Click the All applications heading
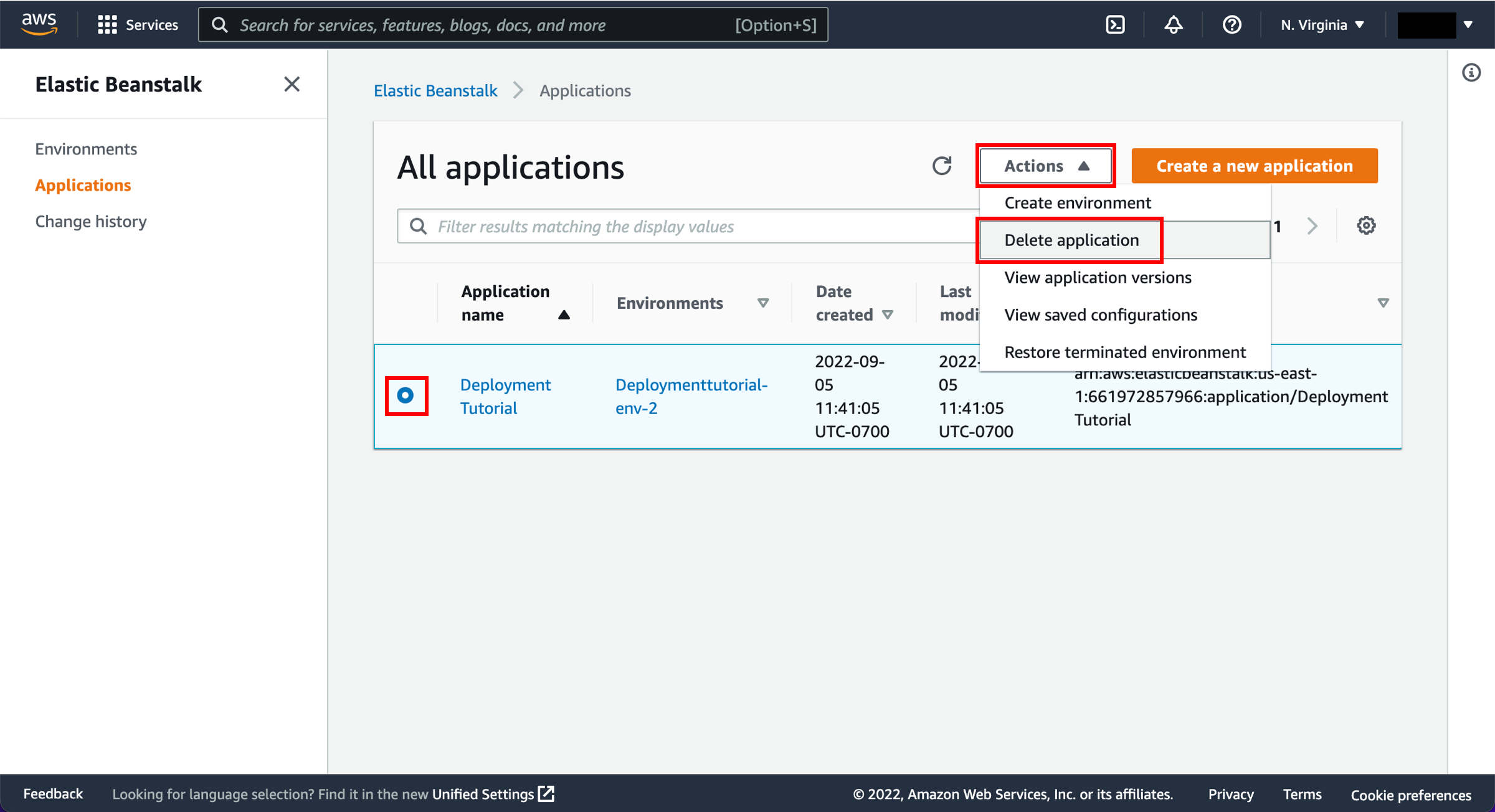 pyautogui.click(x=511, y=167)
